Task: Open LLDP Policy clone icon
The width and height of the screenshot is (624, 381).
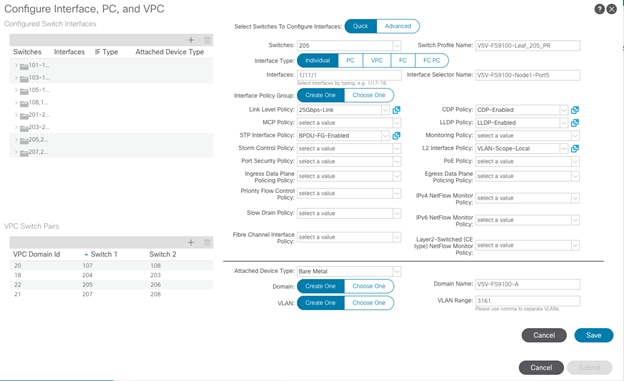Action: click(x=575, y=123)
